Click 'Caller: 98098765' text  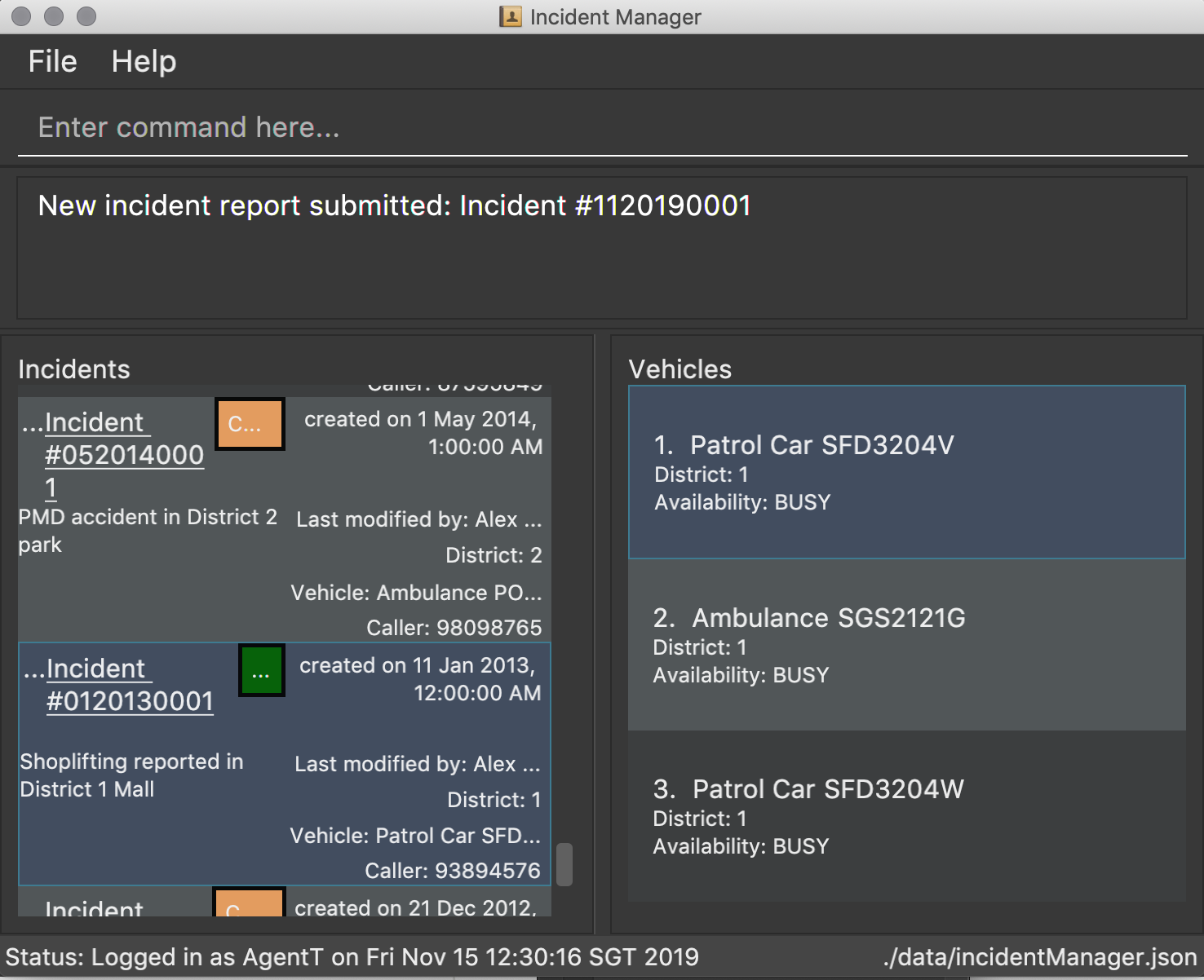(454, 628)
